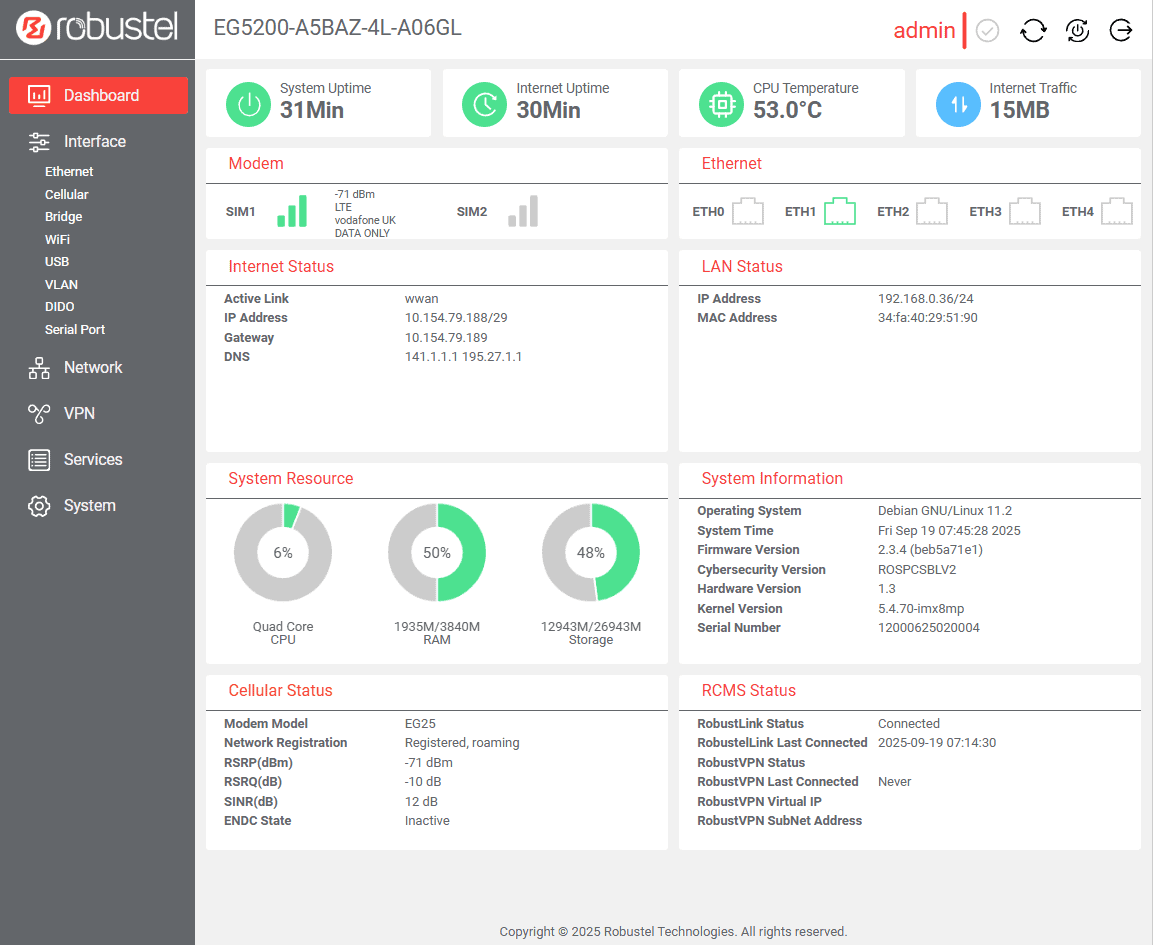Image resolution: width=1153 pixels, height=945 pixels.
Task: Click SIM1 signal strength bars
Action: click(292, 212)
